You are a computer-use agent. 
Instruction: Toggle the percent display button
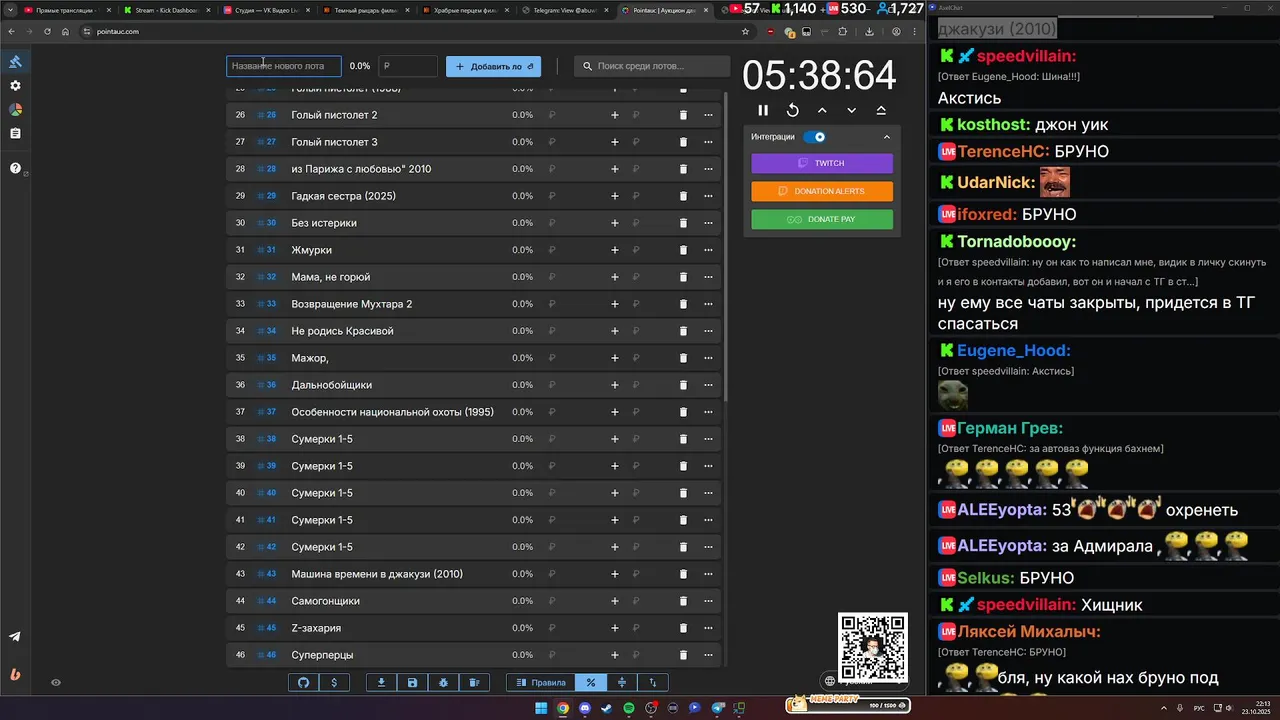click(591, 683)
